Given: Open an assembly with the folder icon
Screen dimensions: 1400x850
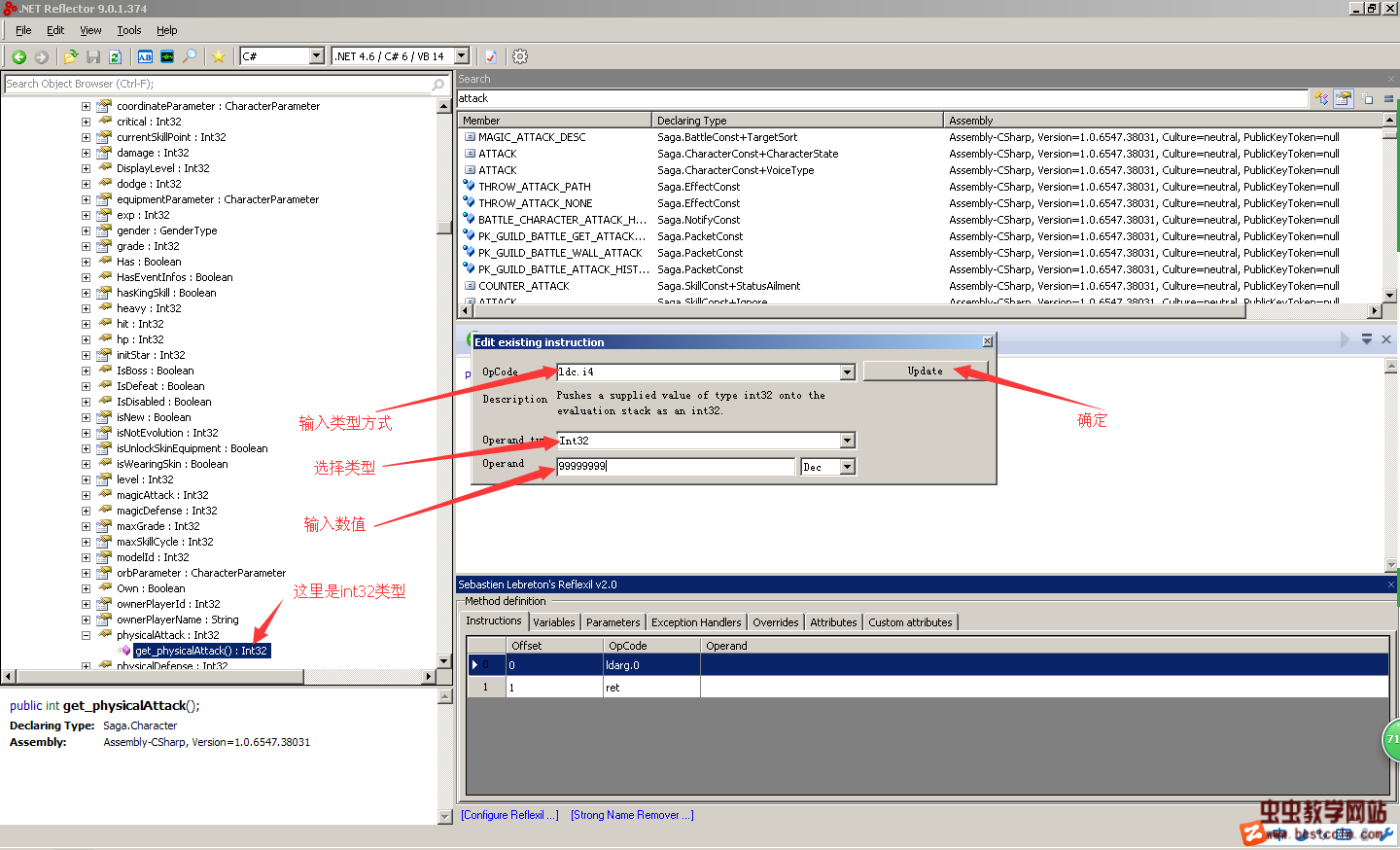Looking at the screenshot, I should [71, 56].
